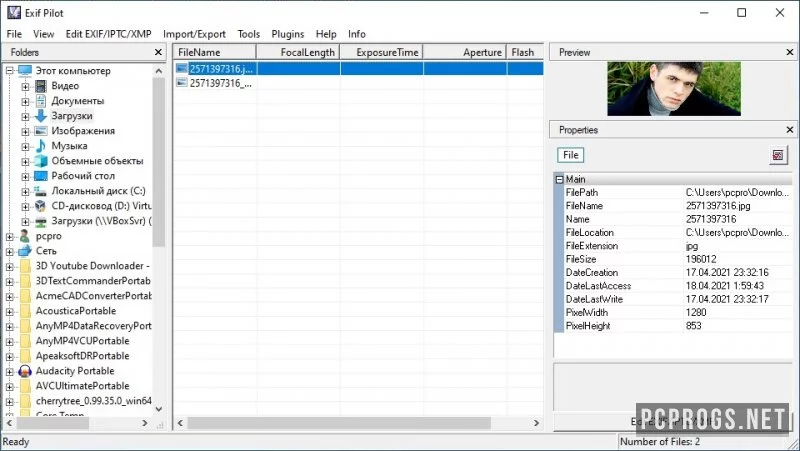The width and height of the screenshot is (800, 451).
Task: Click the DateCreation value 17.04.2021 23:32:16
Action: pyautogui.click(x=727, y=272)
